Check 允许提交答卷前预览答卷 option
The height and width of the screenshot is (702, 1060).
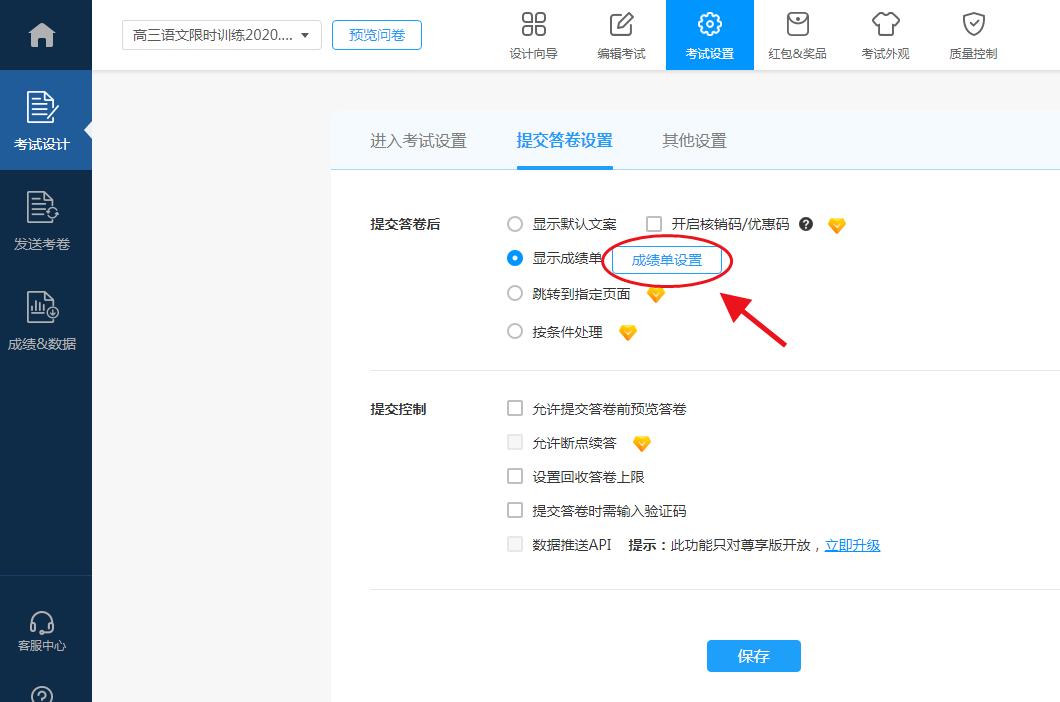[515, 408]
